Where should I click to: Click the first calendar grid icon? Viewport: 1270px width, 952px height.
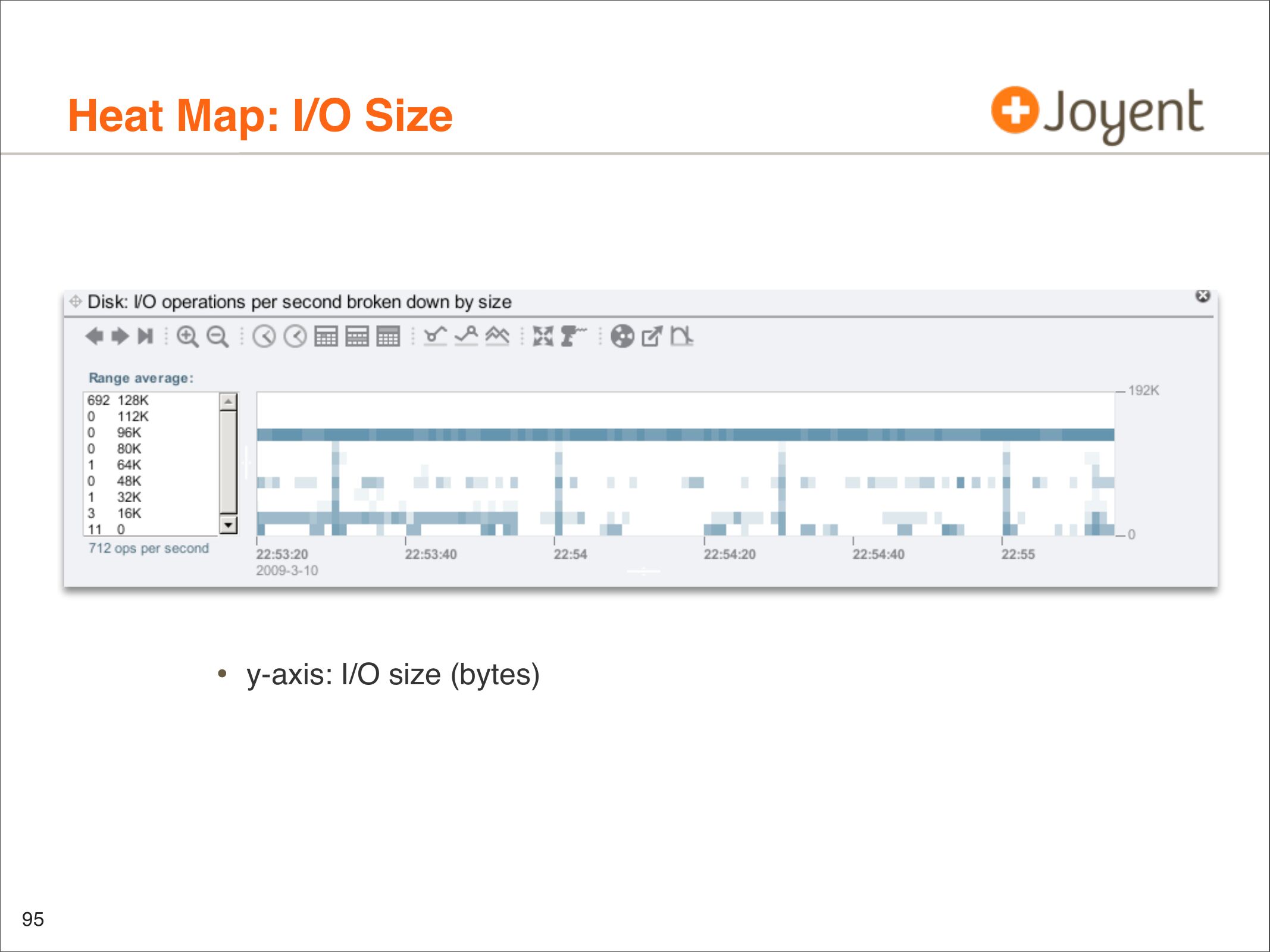click(326, 337)
